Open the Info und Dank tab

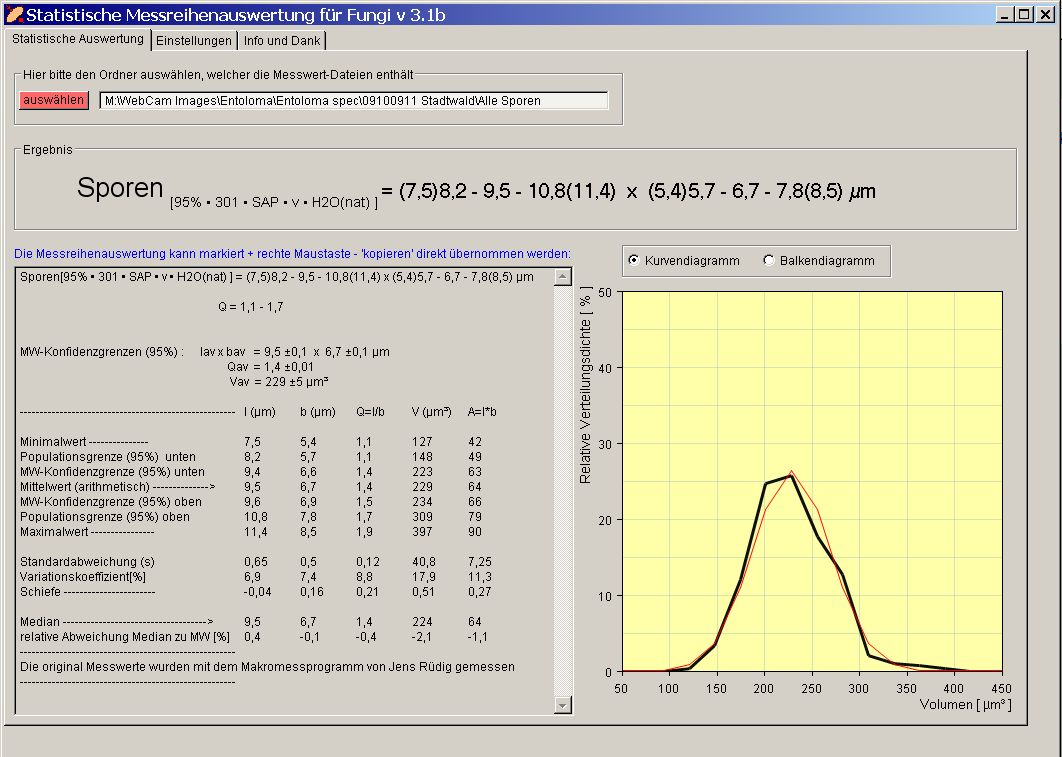point(282,40)
